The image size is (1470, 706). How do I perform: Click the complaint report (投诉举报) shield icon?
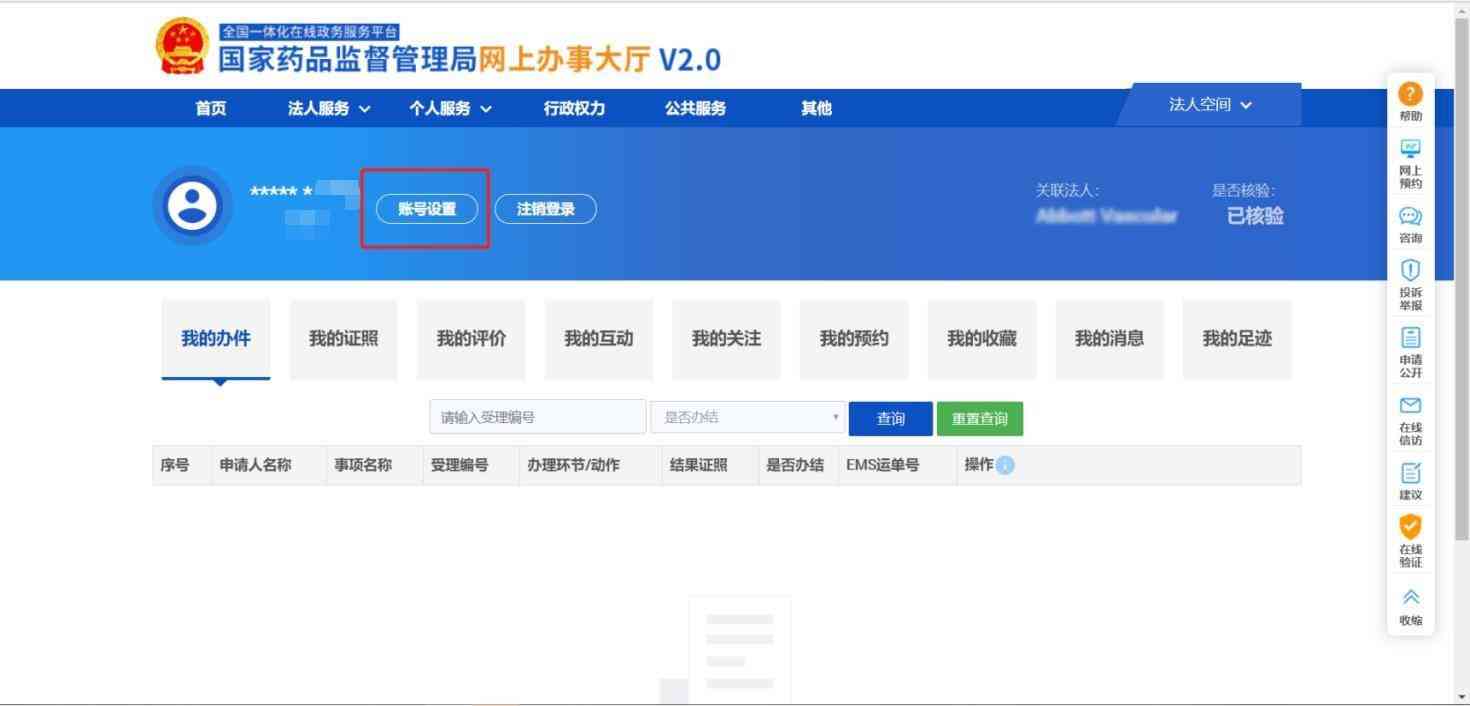(x=1410, y=271)
